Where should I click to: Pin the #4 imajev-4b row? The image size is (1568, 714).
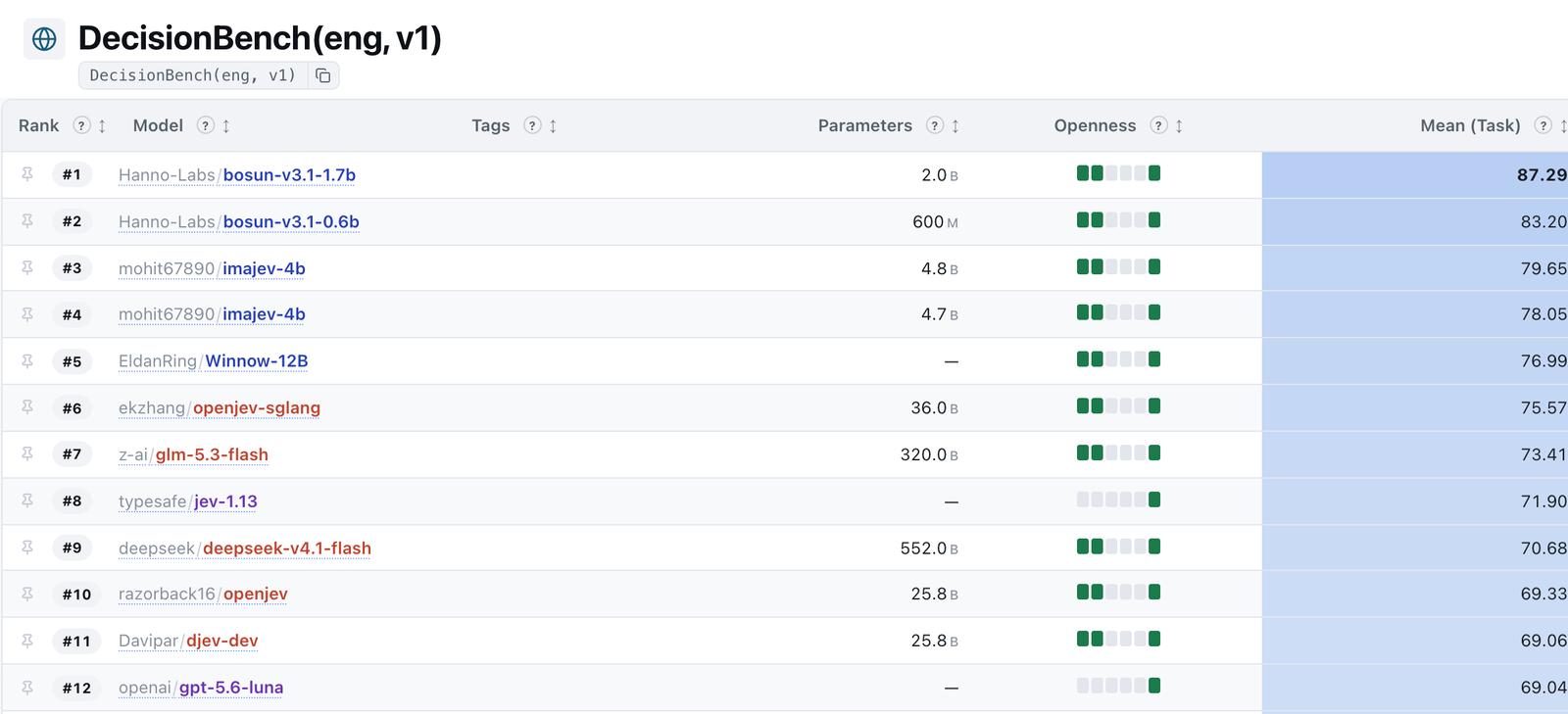[x=27, y=314]
